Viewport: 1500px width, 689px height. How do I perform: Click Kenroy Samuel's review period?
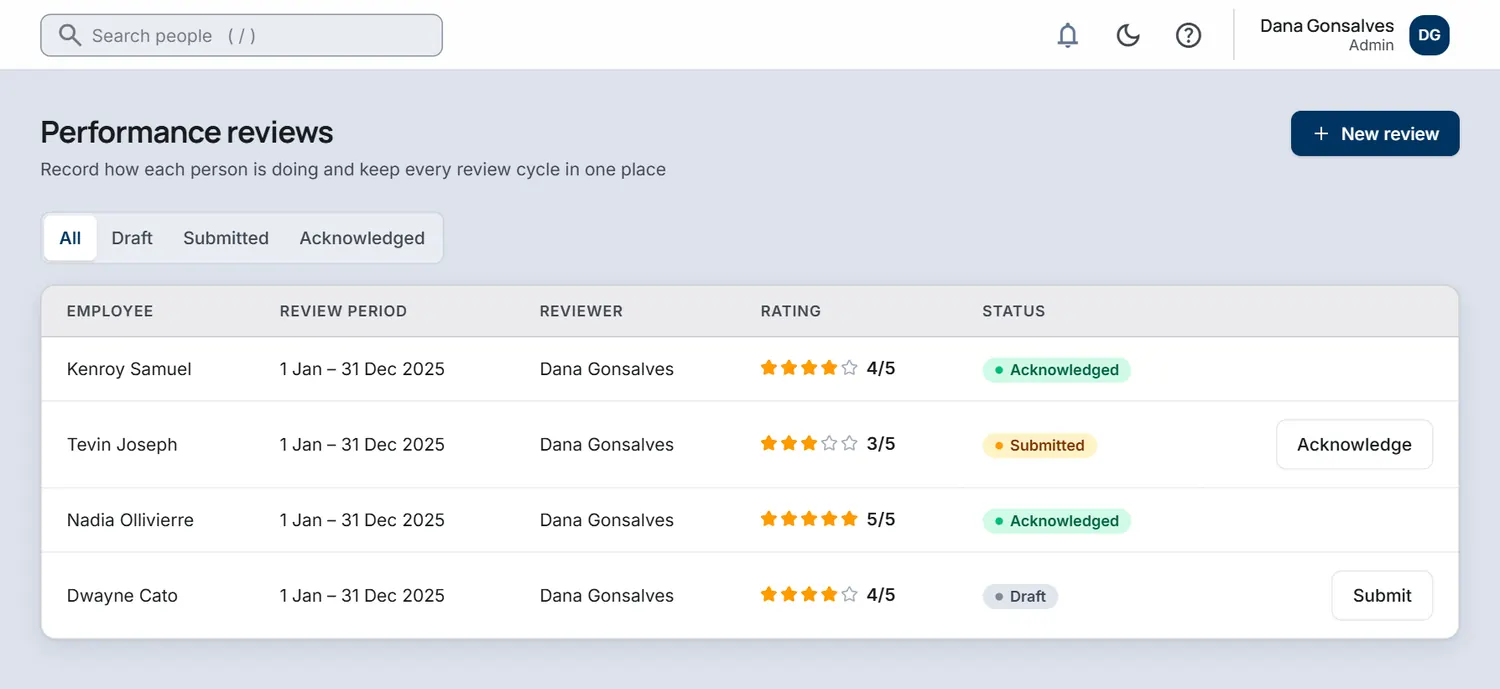click(362, 369)
